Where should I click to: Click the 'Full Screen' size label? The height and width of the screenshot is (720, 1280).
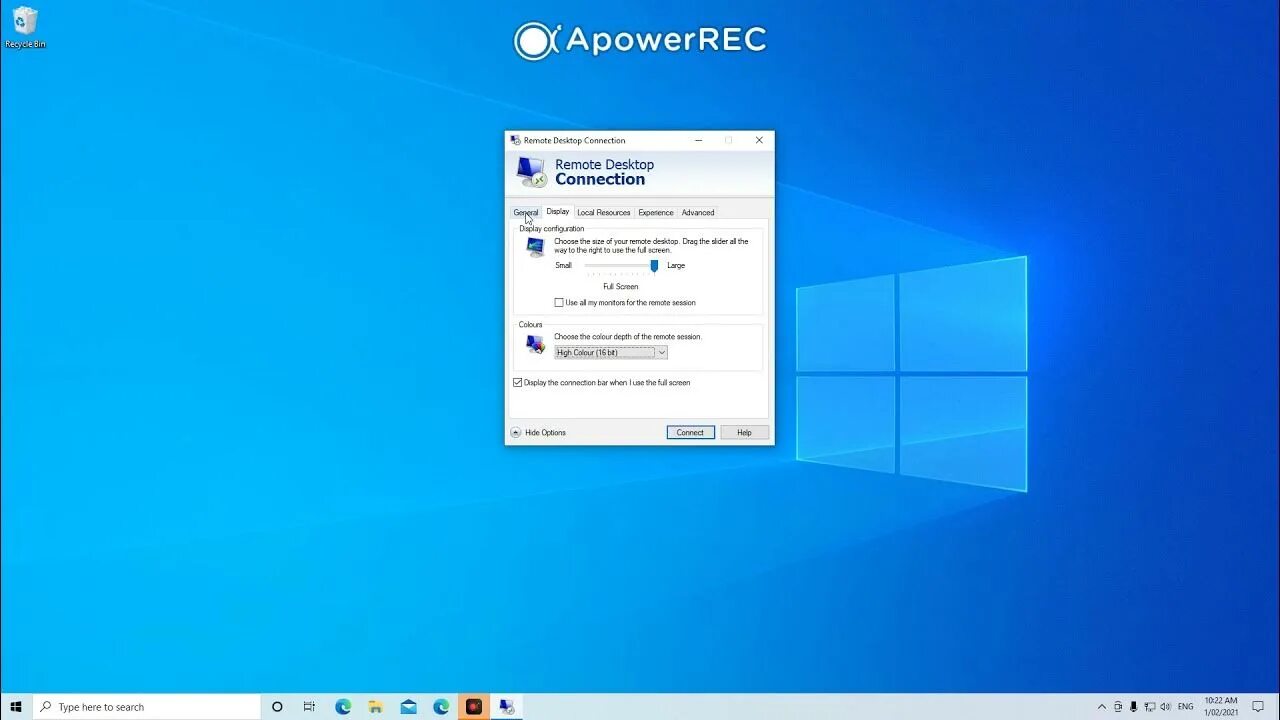621,287
